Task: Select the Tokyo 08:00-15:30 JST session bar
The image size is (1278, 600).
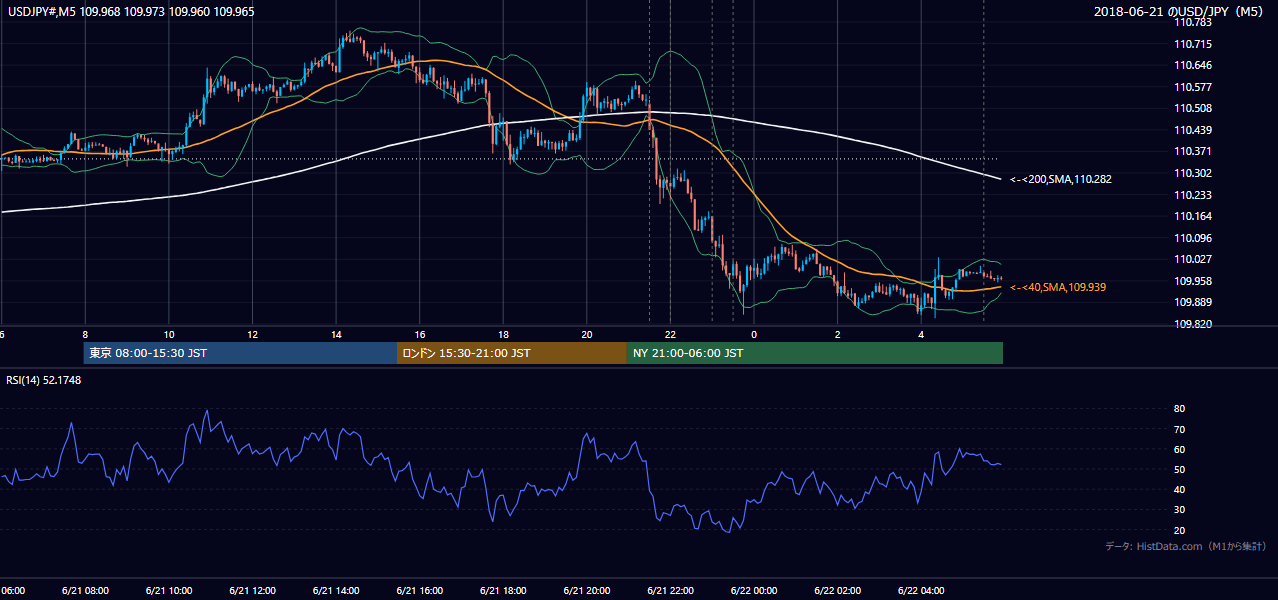Action: click(240, 353)
